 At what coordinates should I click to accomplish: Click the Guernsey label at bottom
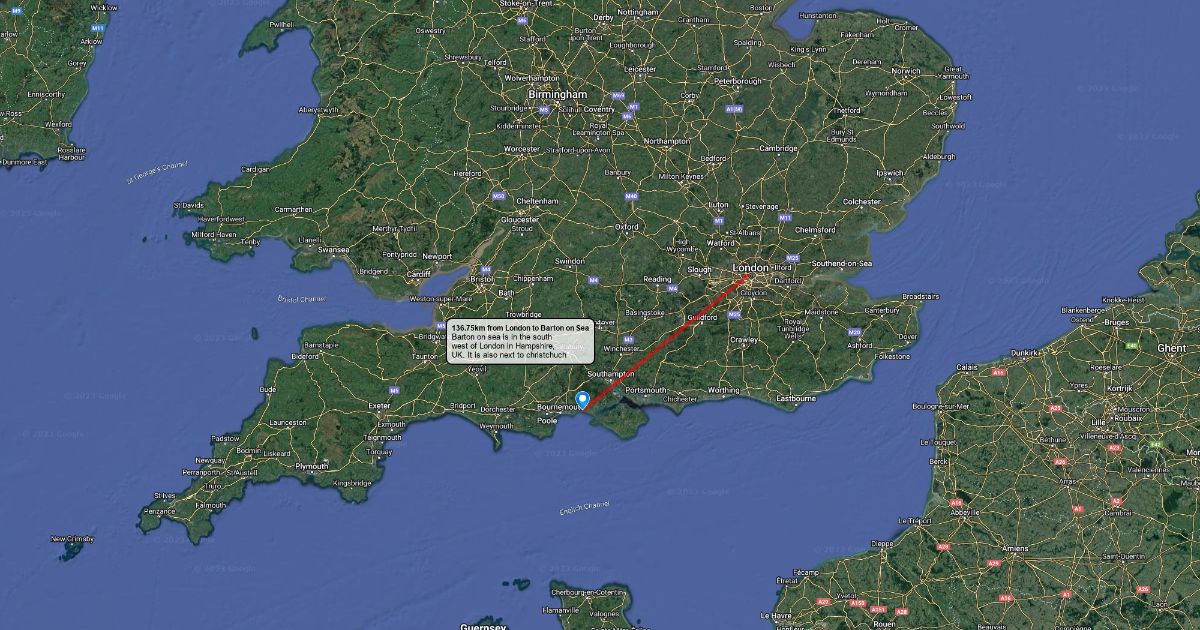(x=483, y=626)
